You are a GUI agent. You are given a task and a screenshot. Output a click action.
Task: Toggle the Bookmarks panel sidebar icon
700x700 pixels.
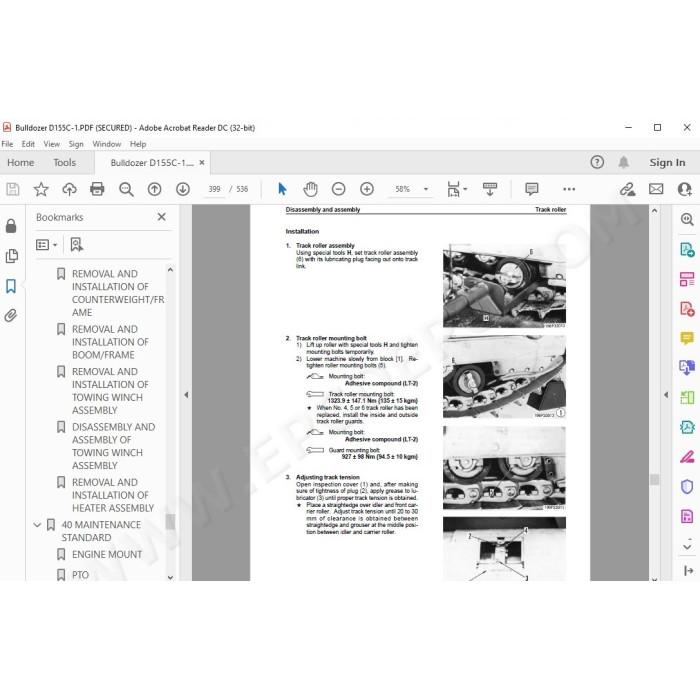click(11, 286)
